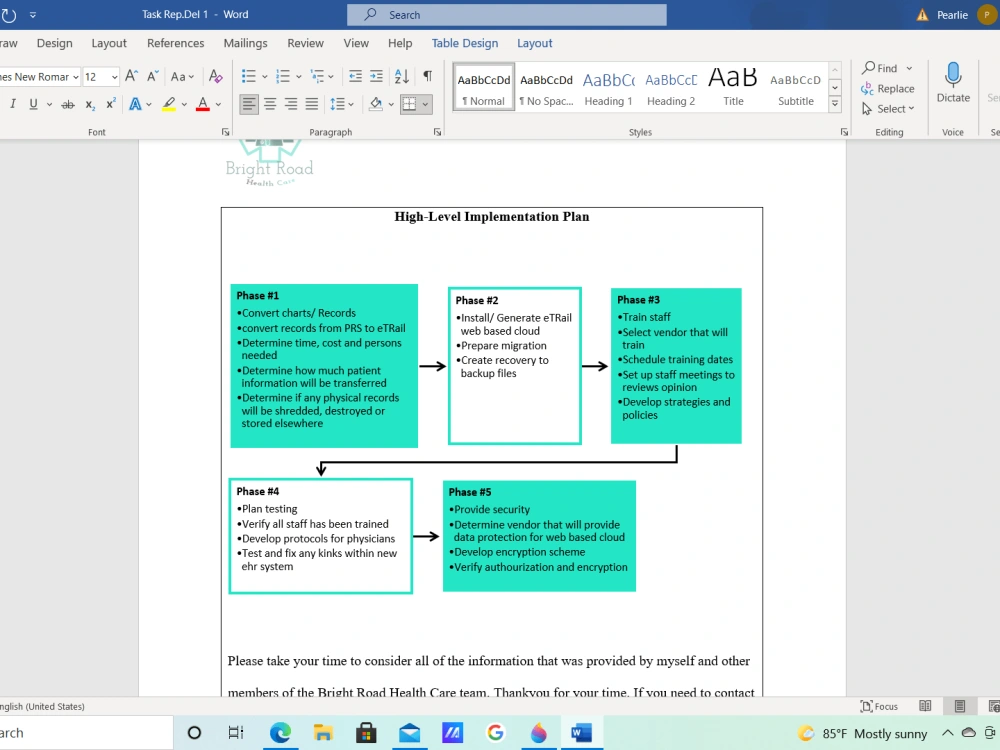Screen dimensions: 1000x750
Task: Sort the selected text alphabetically
Action: (x=402, y=77)
